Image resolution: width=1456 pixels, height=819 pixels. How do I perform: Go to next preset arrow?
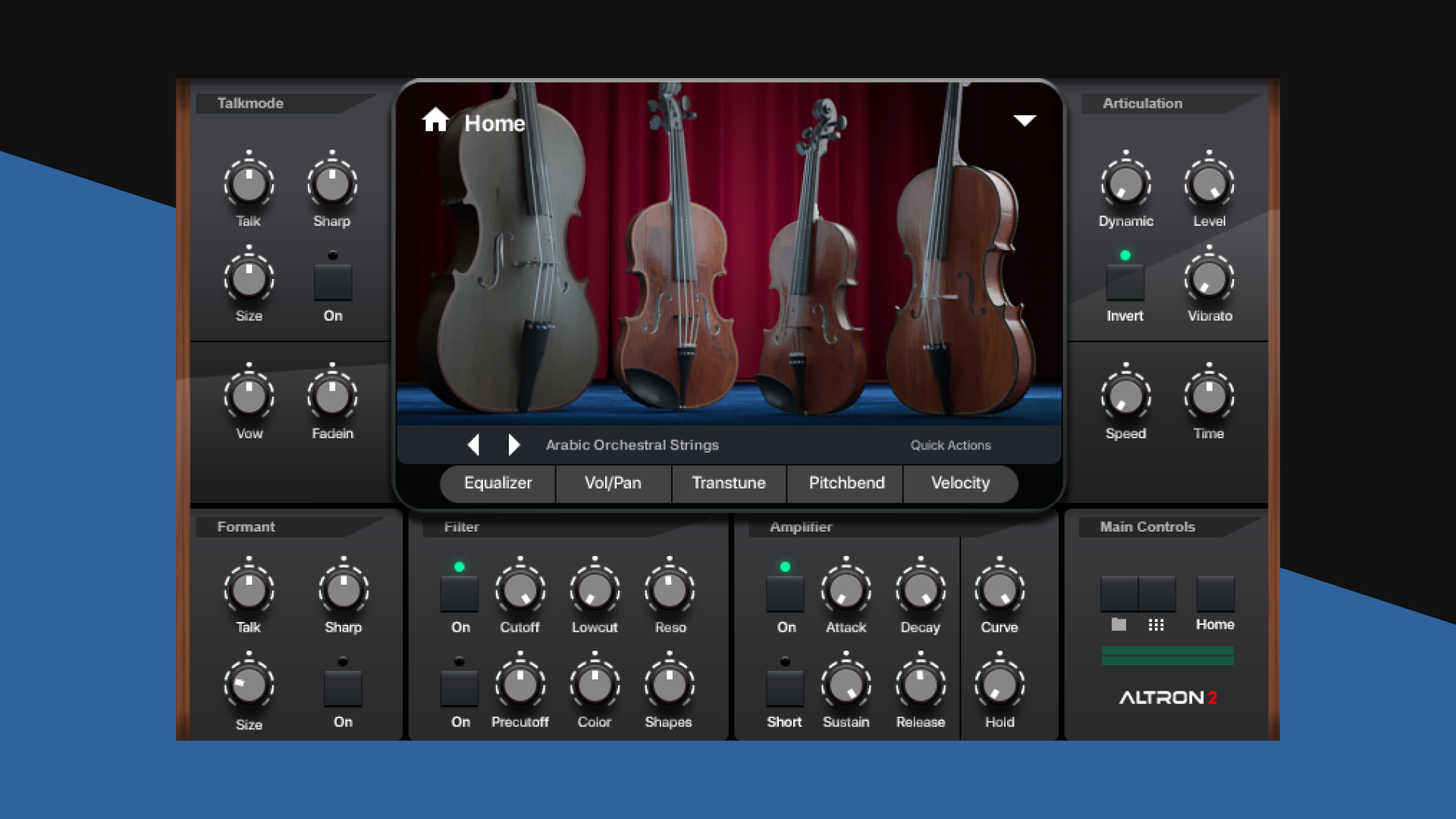click(x=514, y=444)
